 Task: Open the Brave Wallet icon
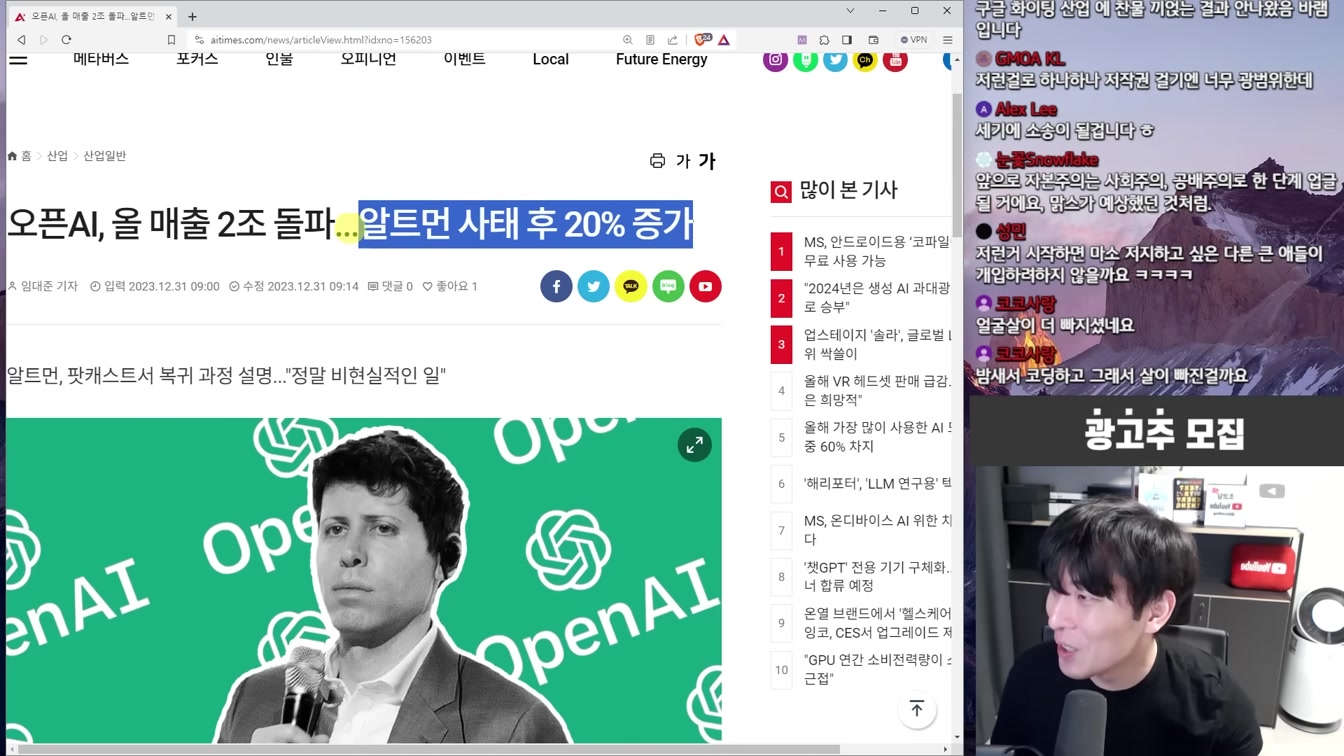pos(873,40)
